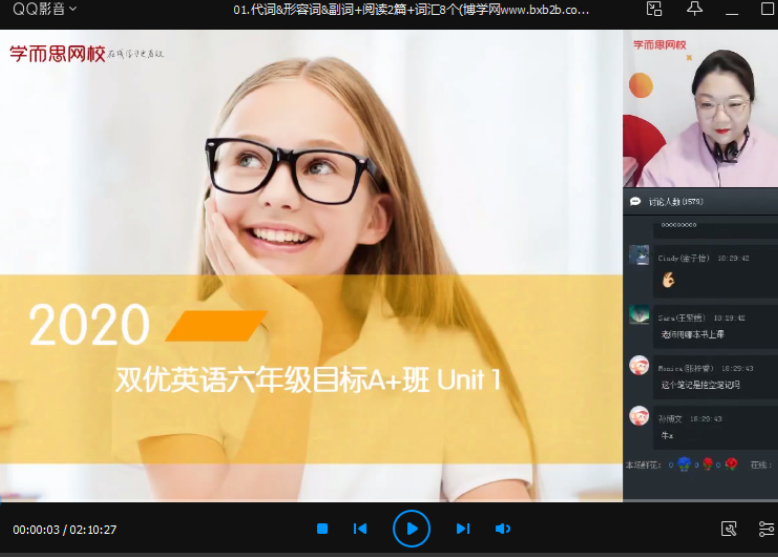
Task: Pin the player window on top
Action: coord(694,9)
